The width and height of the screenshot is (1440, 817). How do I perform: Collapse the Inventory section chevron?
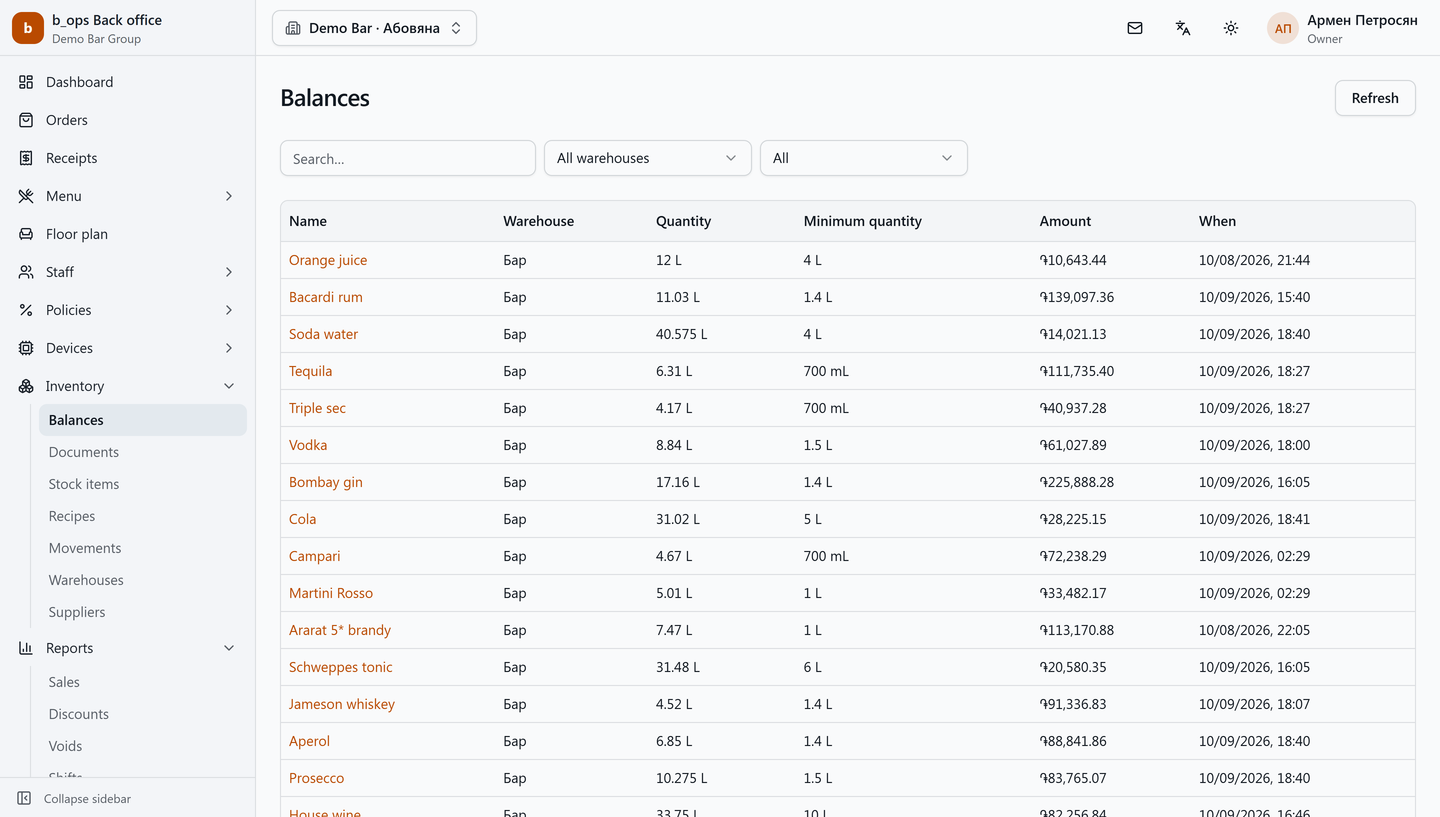pyautogui.click(x=229, y=386)
